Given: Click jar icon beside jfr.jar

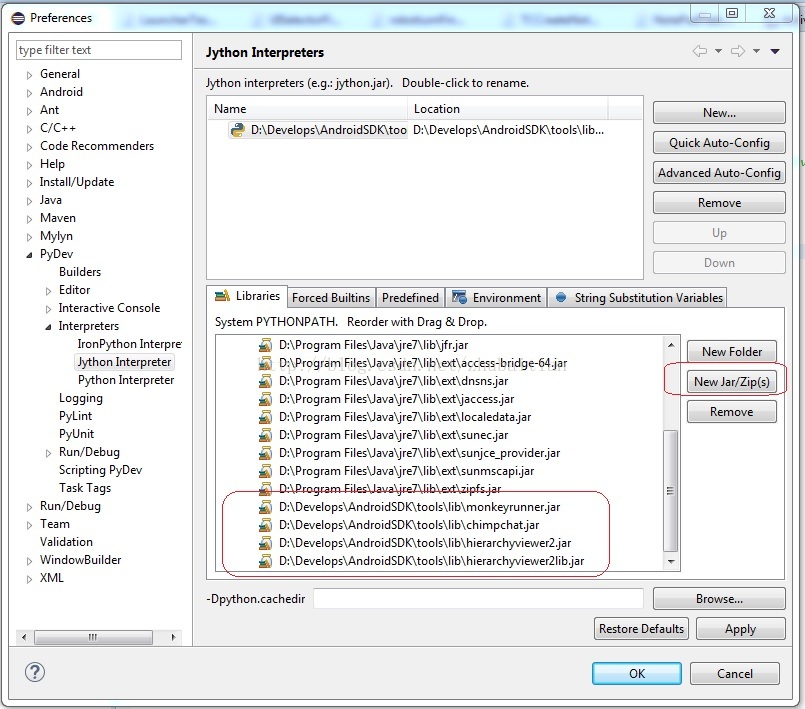Looking at the screenshot, I should pyautogui.click(x=265, y=345).
